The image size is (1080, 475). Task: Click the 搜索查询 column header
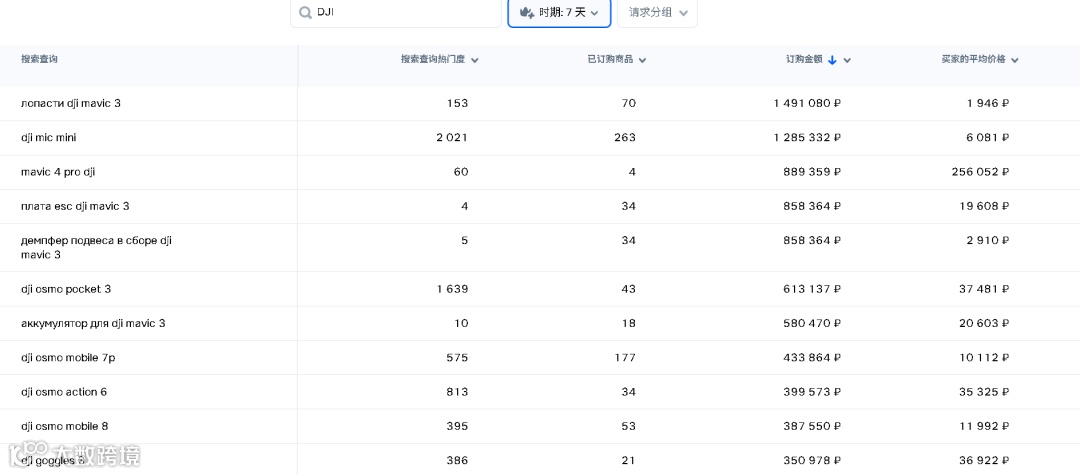(x=39, y=59)
